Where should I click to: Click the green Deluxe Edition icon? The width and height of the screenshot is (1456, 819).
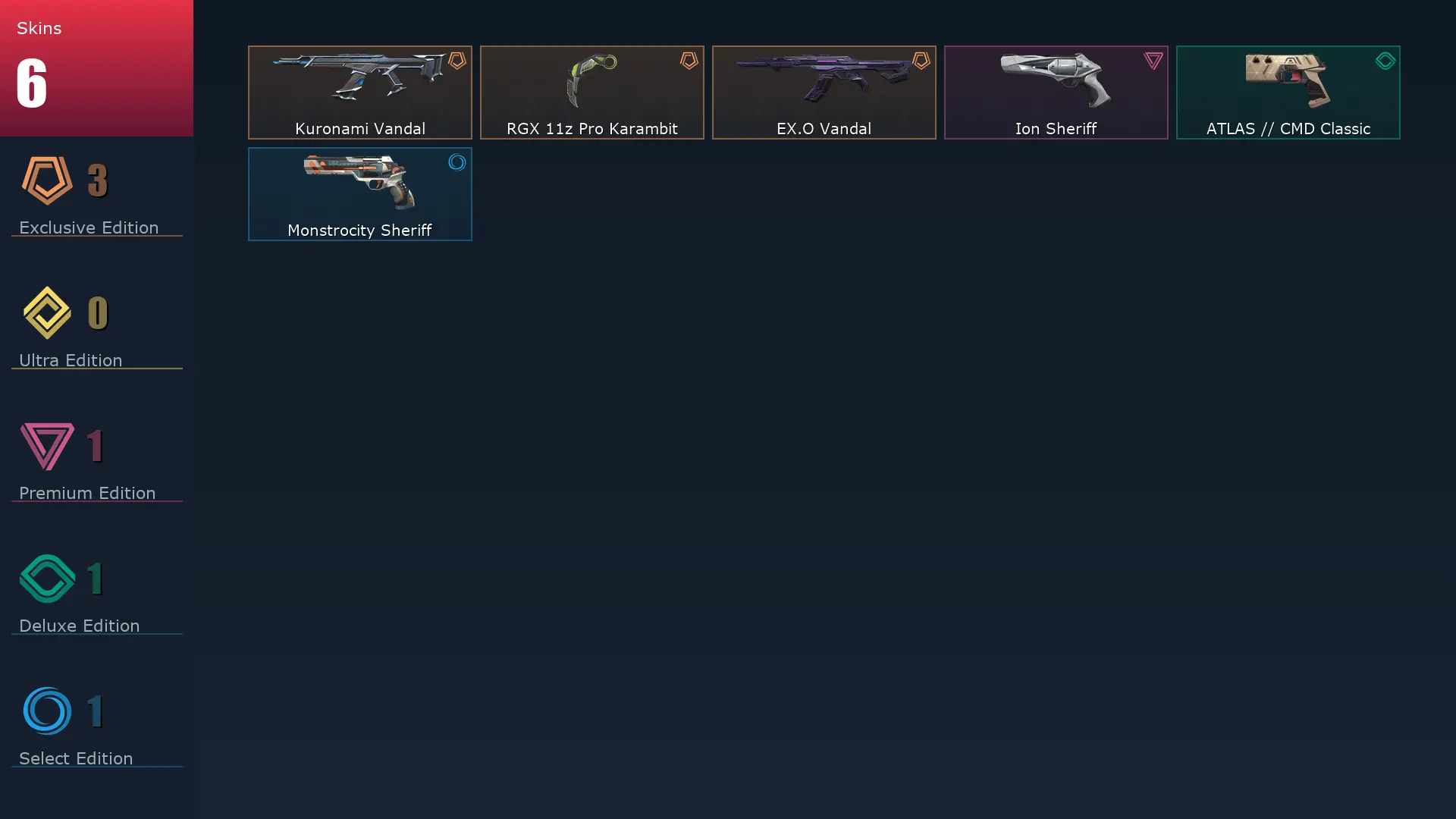tap(47, 579)
